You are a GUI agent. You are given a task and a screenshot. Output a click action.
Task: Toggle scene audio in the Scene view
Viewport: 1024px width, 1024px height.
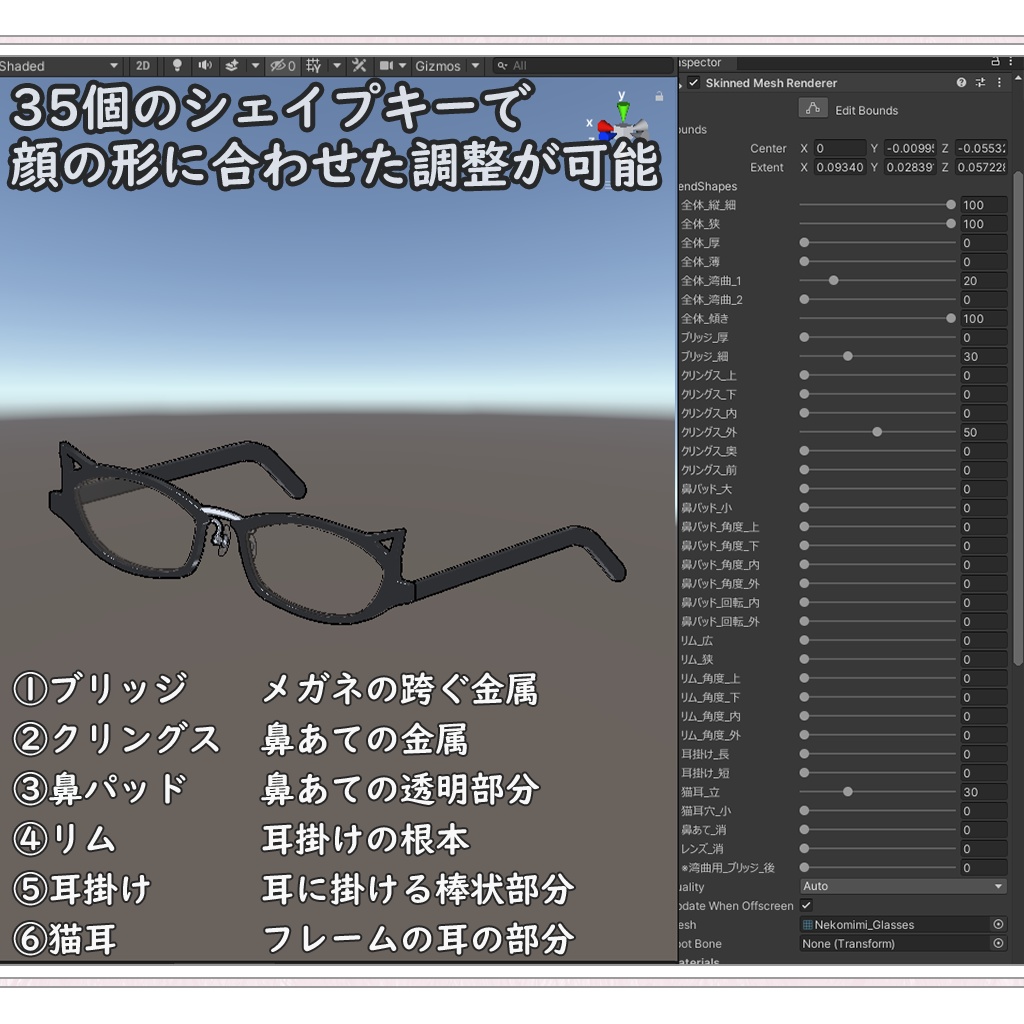point(206,66)
